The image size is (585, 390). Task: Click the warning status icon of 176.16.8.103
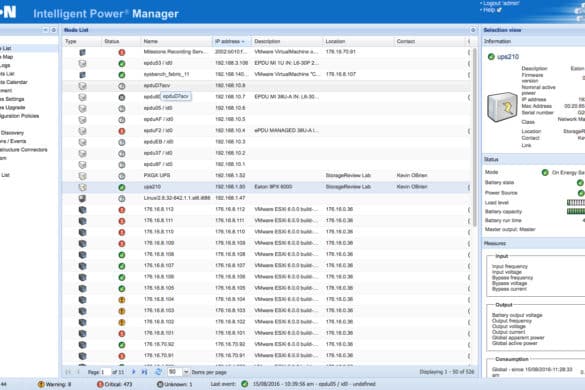click(122, 311)
